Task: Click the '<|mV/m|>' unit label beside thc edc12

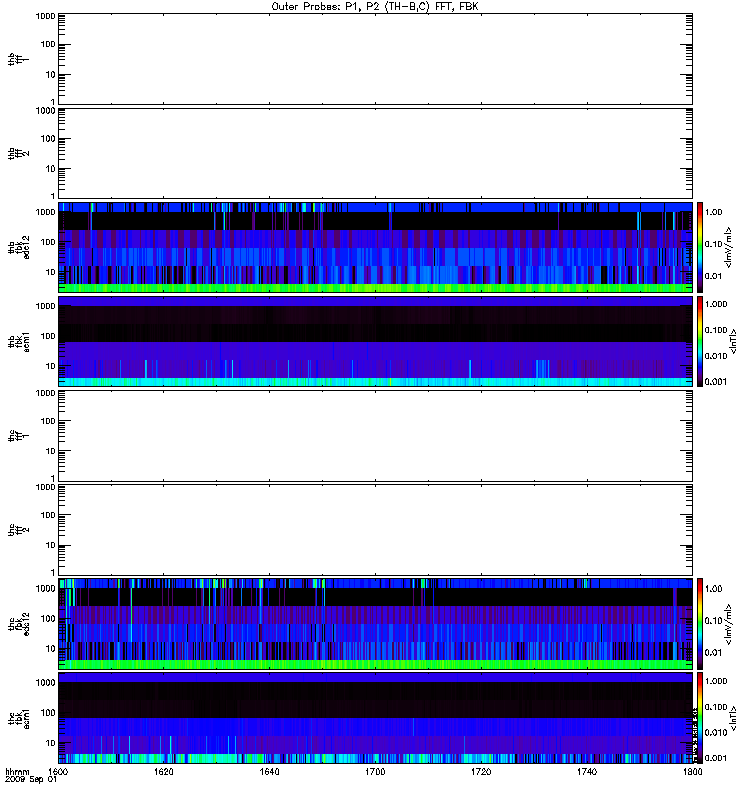Action: tap(728, 624)
